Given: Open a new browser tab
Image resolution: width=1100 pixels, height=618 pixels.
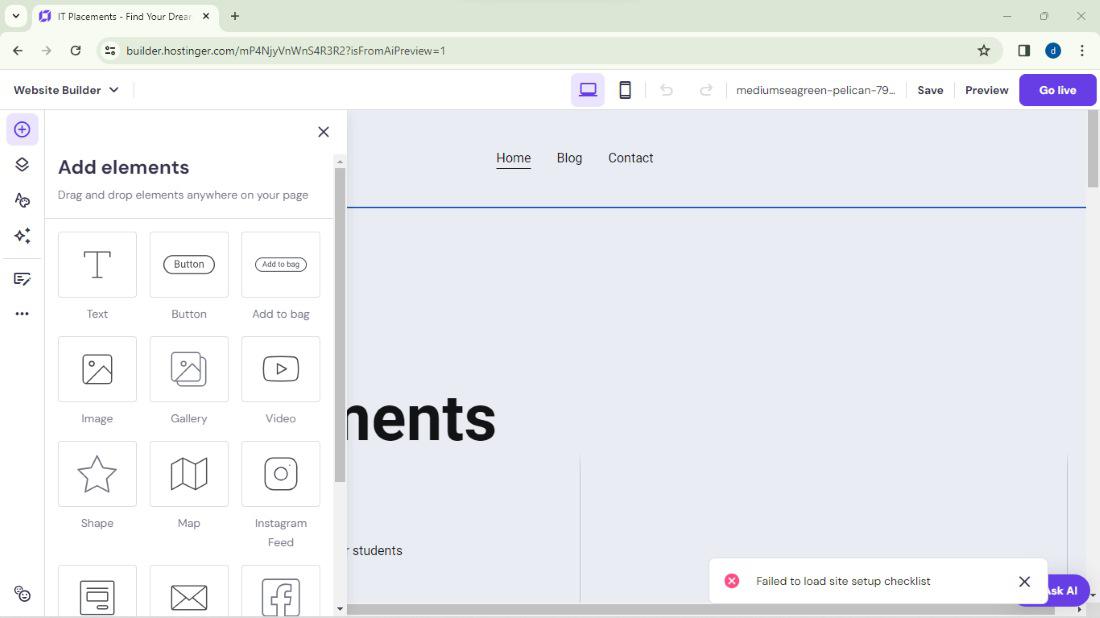Looking at the screenshot, I should (234, 16).
